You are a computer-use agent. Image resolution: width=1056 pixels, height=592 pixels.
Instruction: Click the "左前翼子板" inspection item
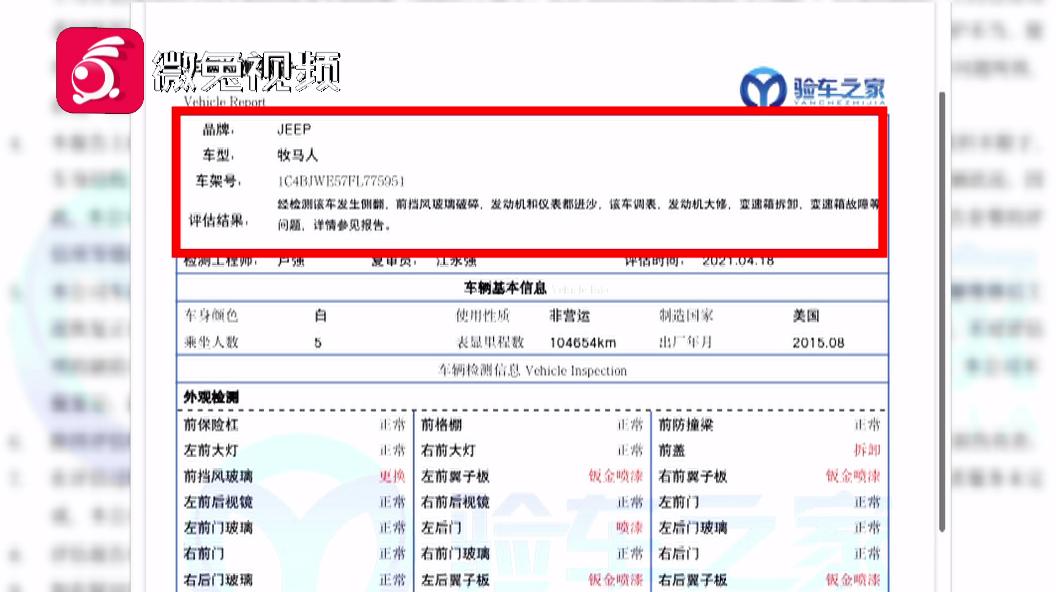point(455,476)
